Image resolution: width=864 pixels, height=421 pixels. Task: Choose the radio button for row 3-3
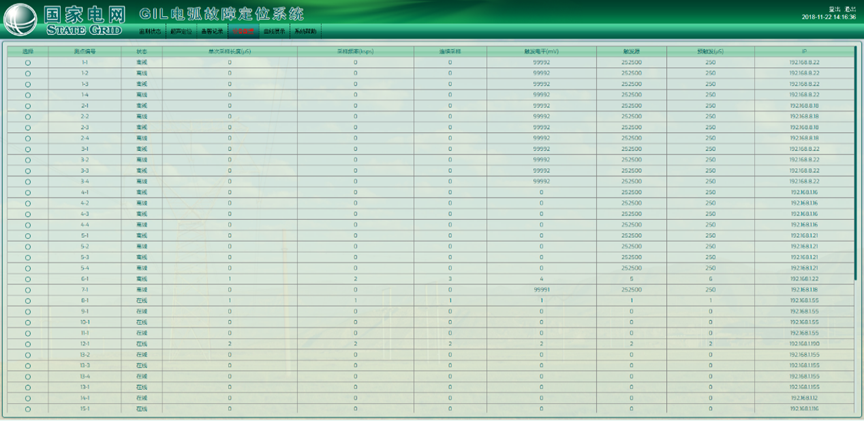tap(28, 171)
